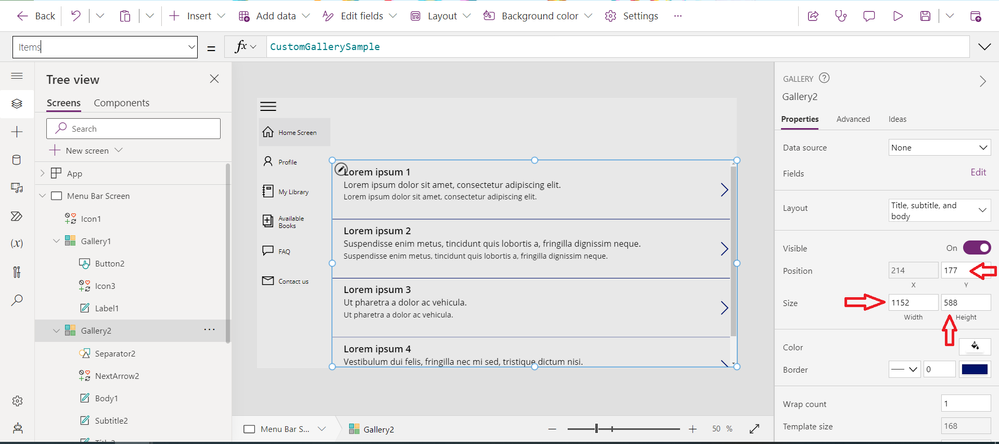Click the Save disk icon
This screenshot has height=444, width=999.
pos(925,16)
